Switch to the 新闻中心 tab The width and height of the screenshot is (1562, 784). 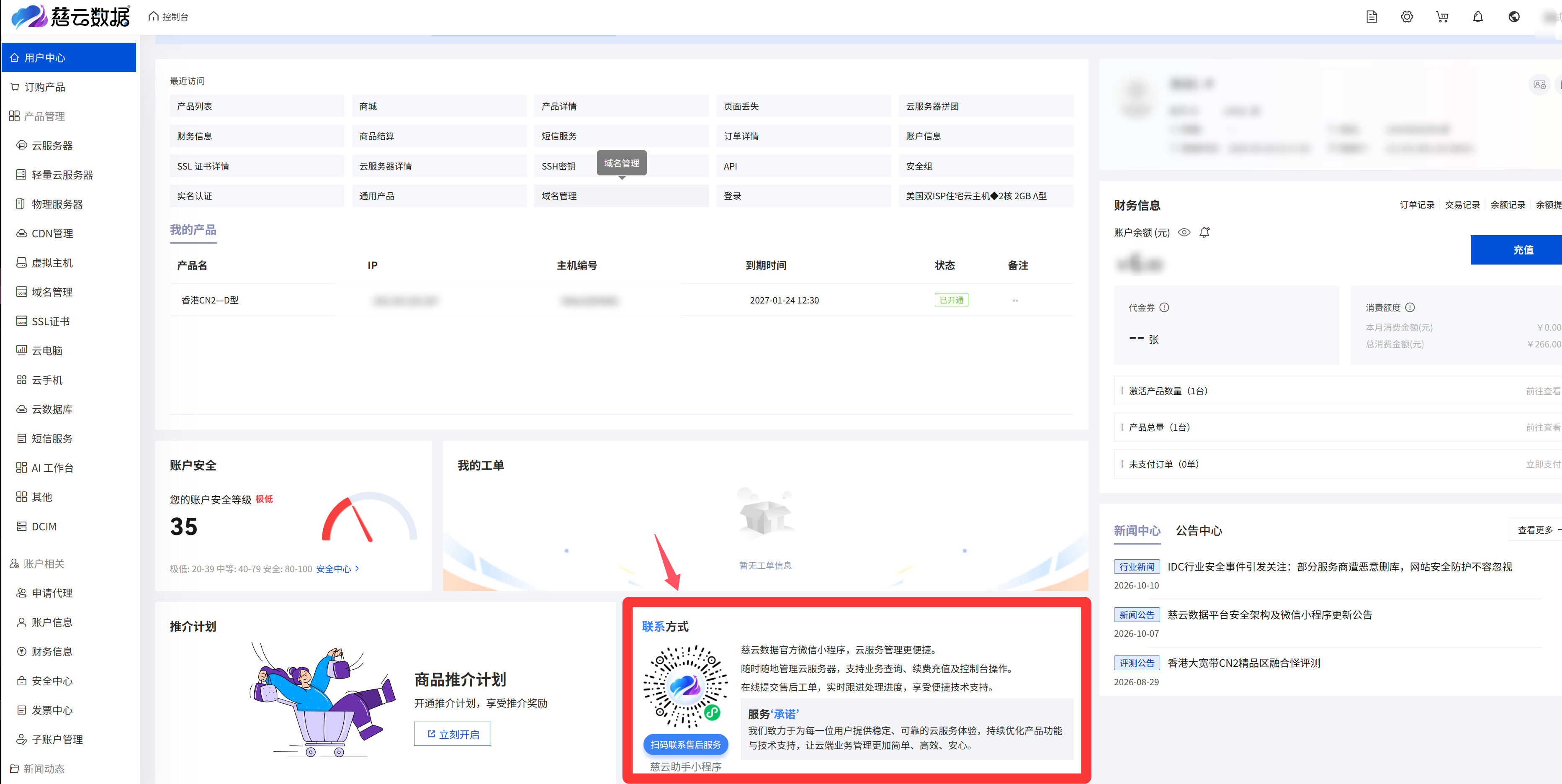[1137, 530]
